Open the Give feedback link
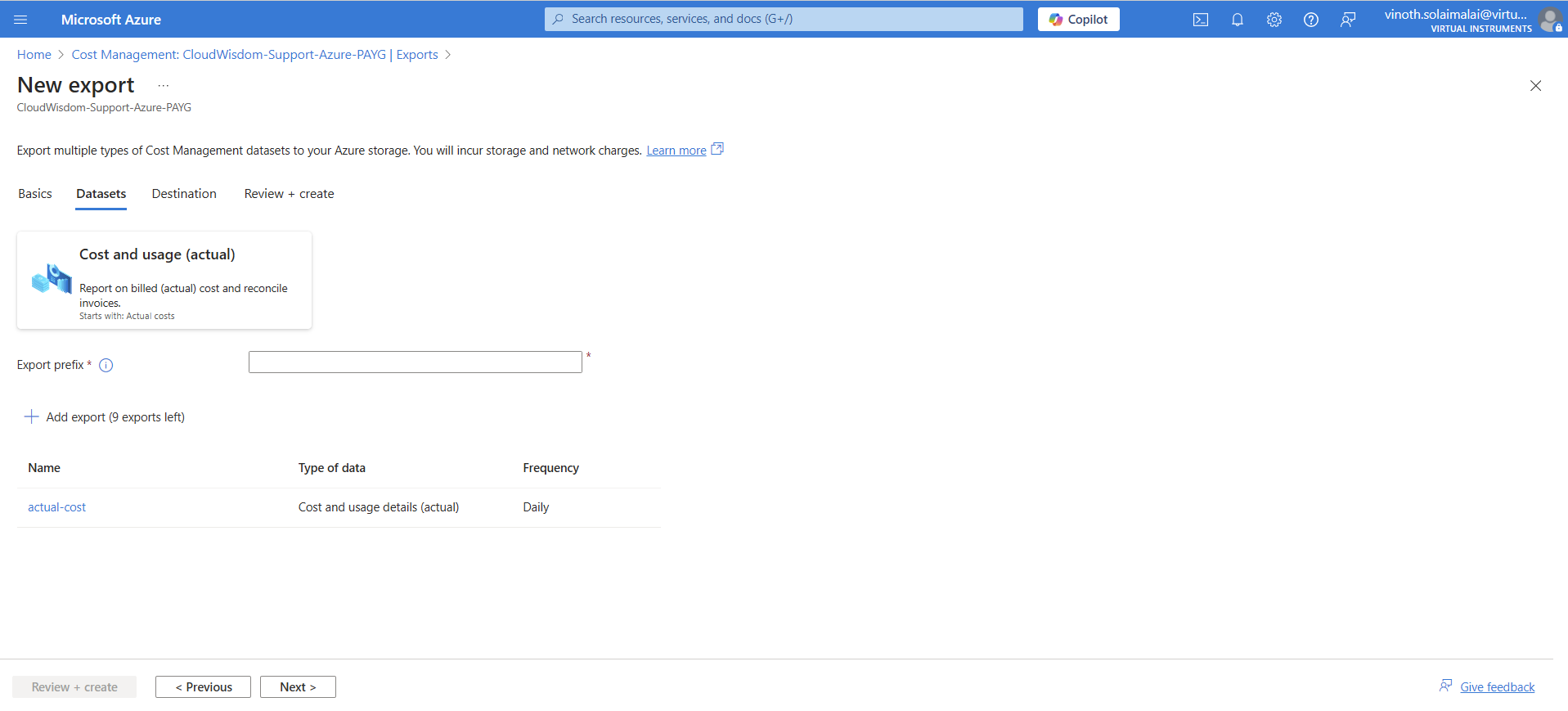This screenshot has height=711, width=1568. coord(1498,687)
